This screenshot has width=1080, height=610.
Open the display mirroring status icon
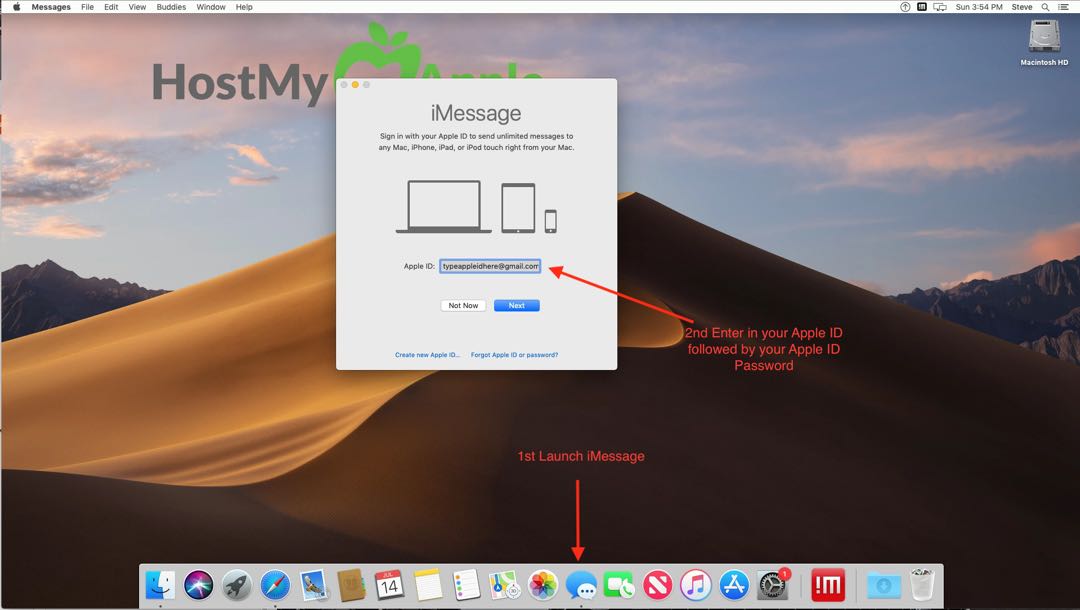pyautogui.click(x=939, y=7)
